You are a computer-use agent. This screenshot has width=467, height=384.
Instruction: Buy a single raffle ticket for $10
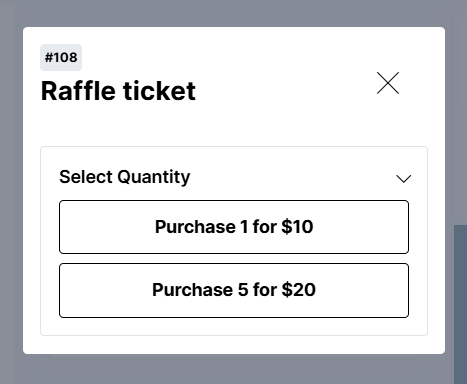234,227
